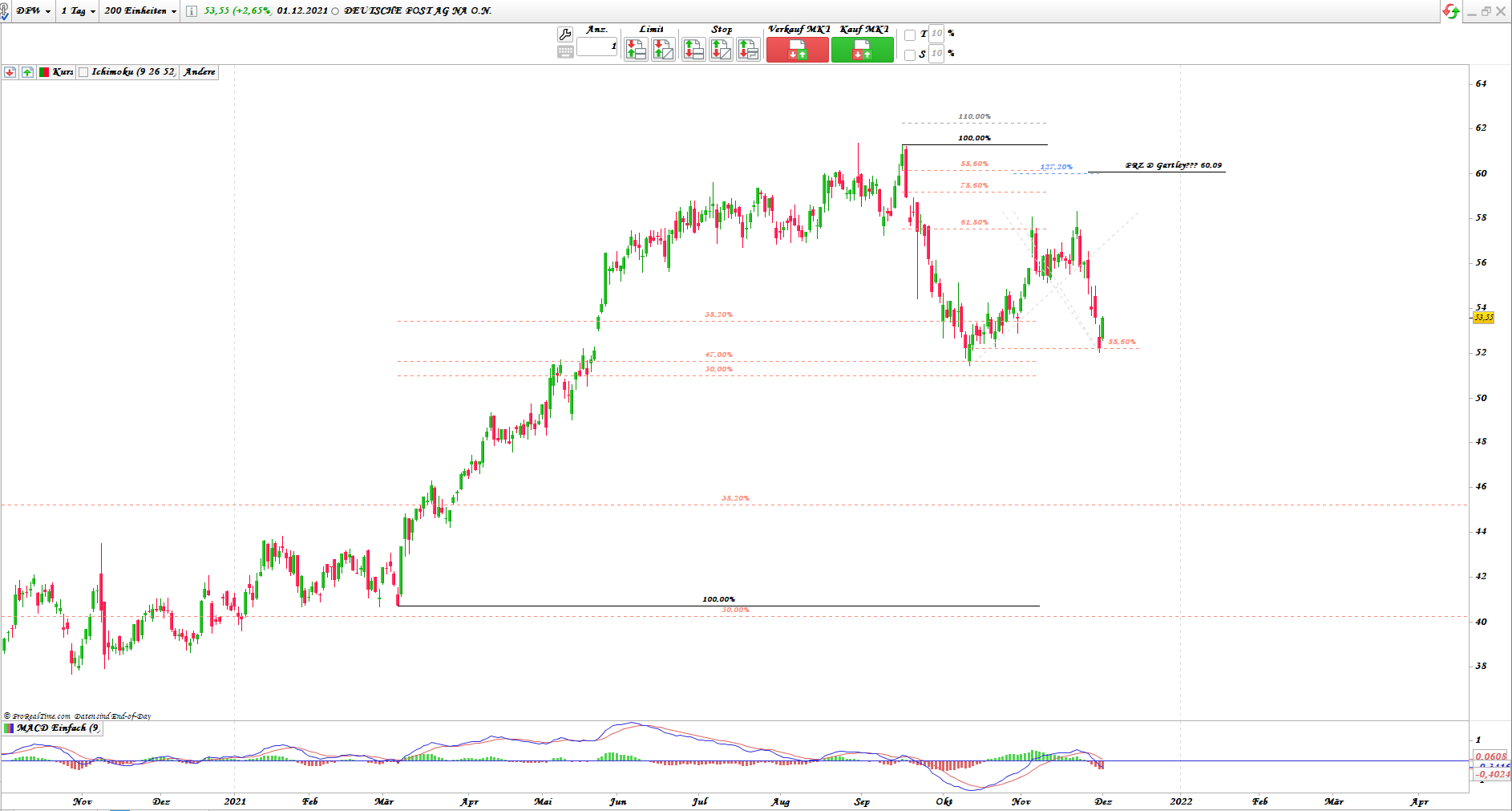Click the pin icon at top-left corner
1512x811 pixels.
click(5, 11)
